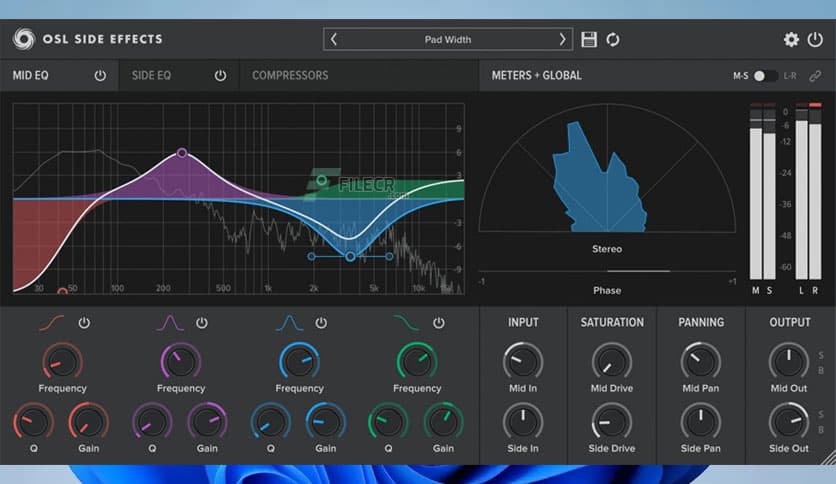Click the red band Q knob
Viewport: 836px width, 484px height.
click(x=34, y=422)
